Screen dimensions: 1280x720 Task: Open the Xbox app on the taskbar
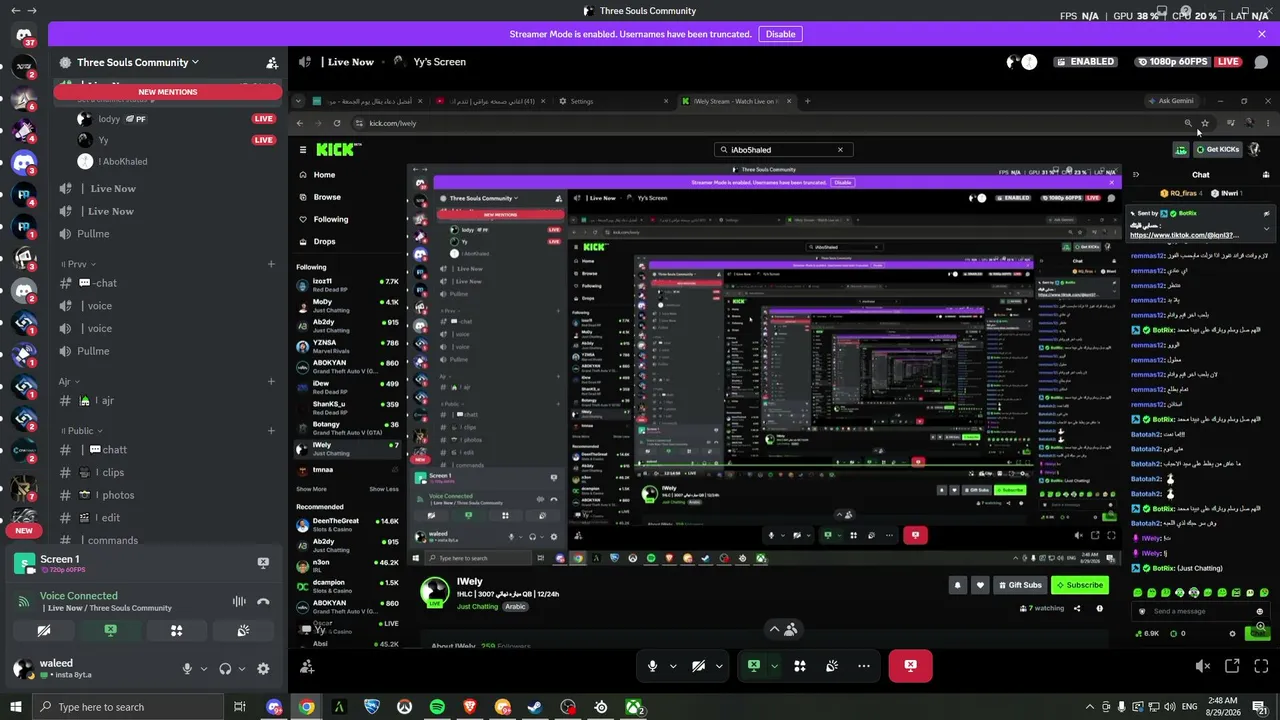[634, 707]
